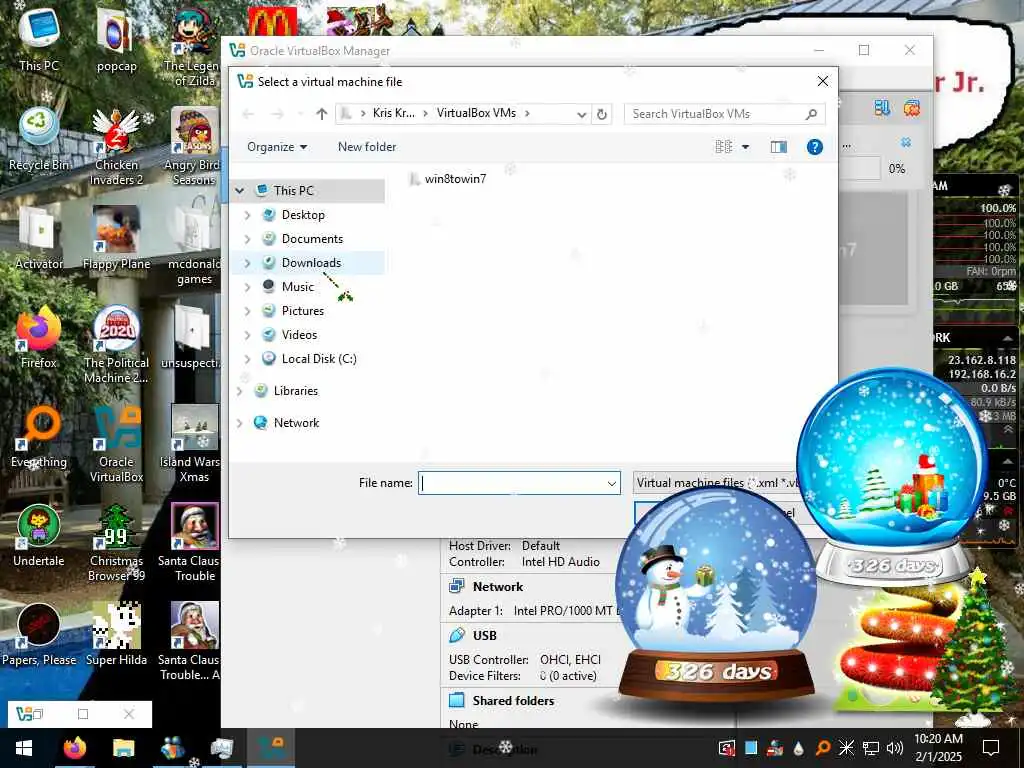Screen dimensions: 1024x768
Task: Open Oracle VirtualBox desktop shortcut
Action: (116, 444)
